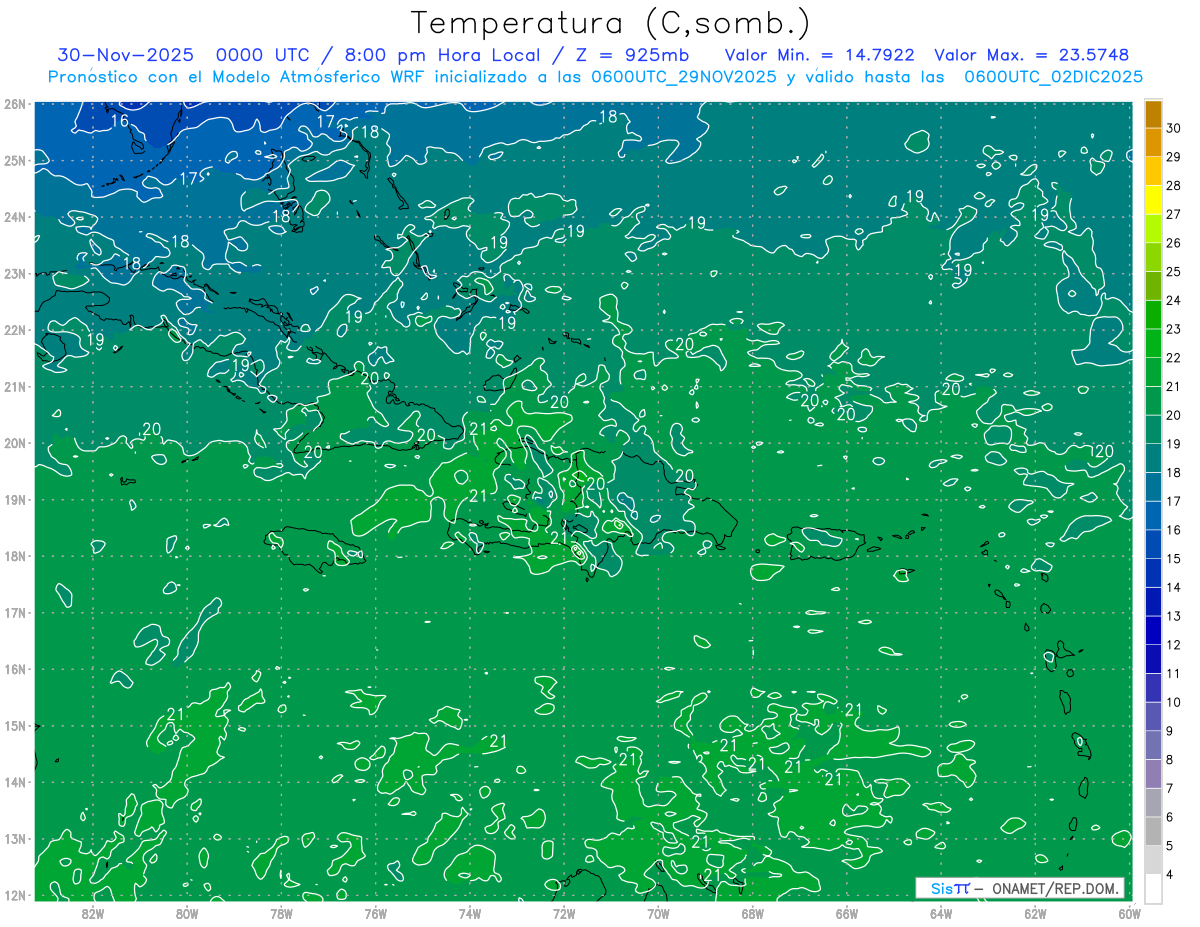Click the '70W' longitude label
This screenshot has width=1200, height=927.
(x=658, y=913)
